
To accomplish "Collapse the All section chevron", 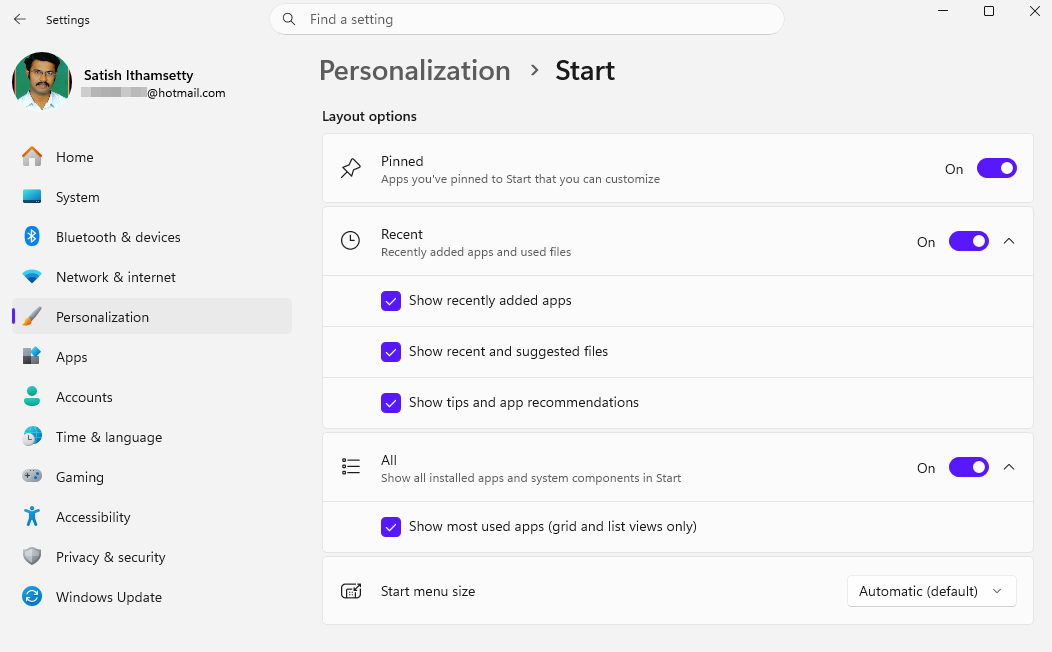I will click(x=1008, y=467).
